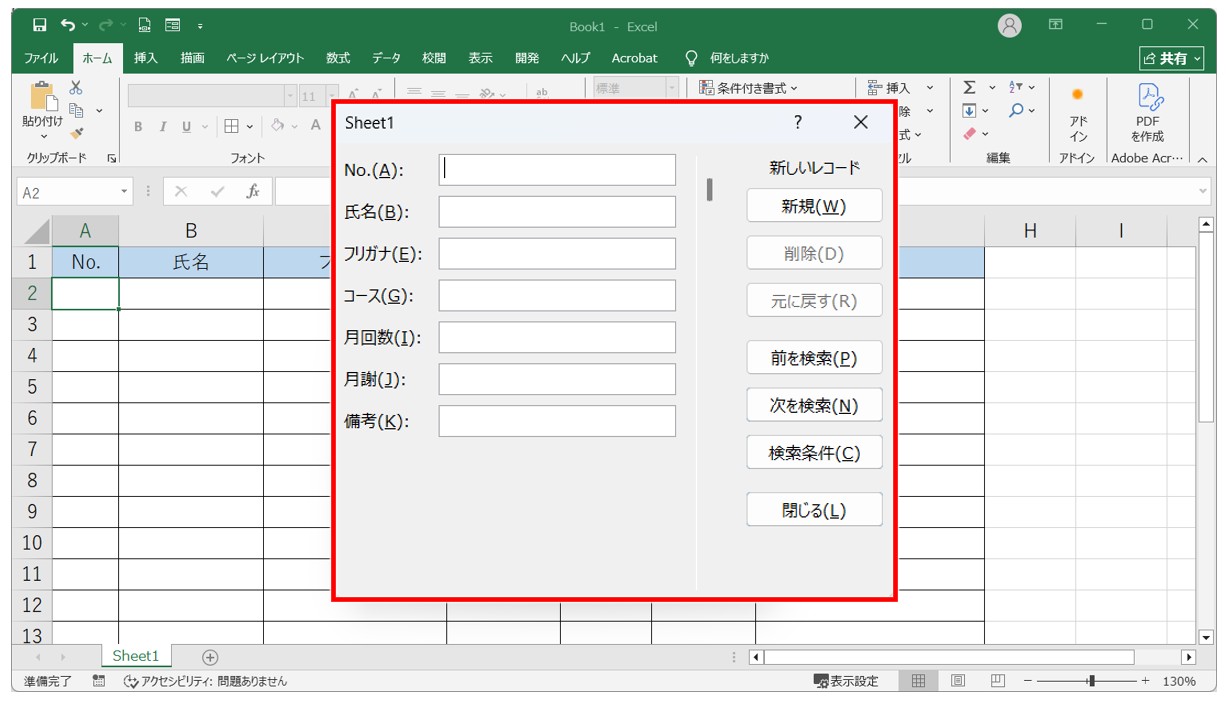Viewport: 1226px width, 702px height.
Task: Open the Acrobat ribbon tab
Action: point(635,58)
